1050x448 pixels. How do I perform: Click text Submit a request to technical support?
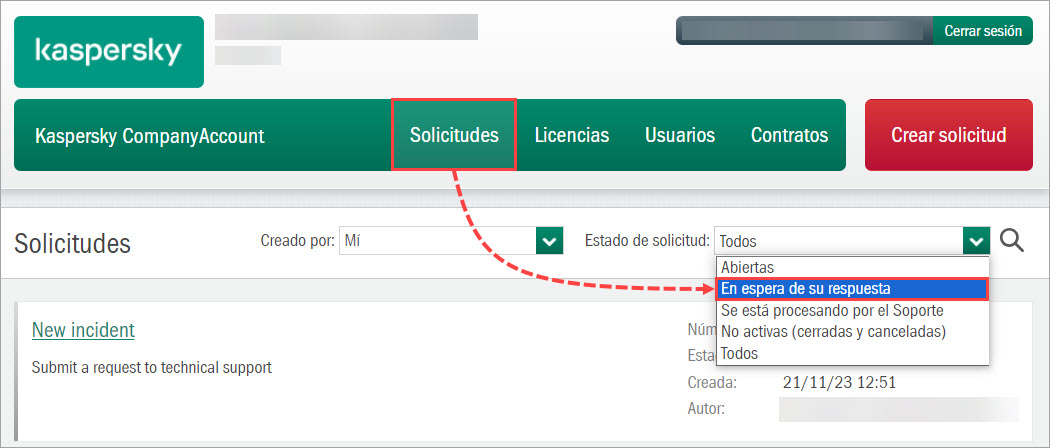(x=151, y=367)
